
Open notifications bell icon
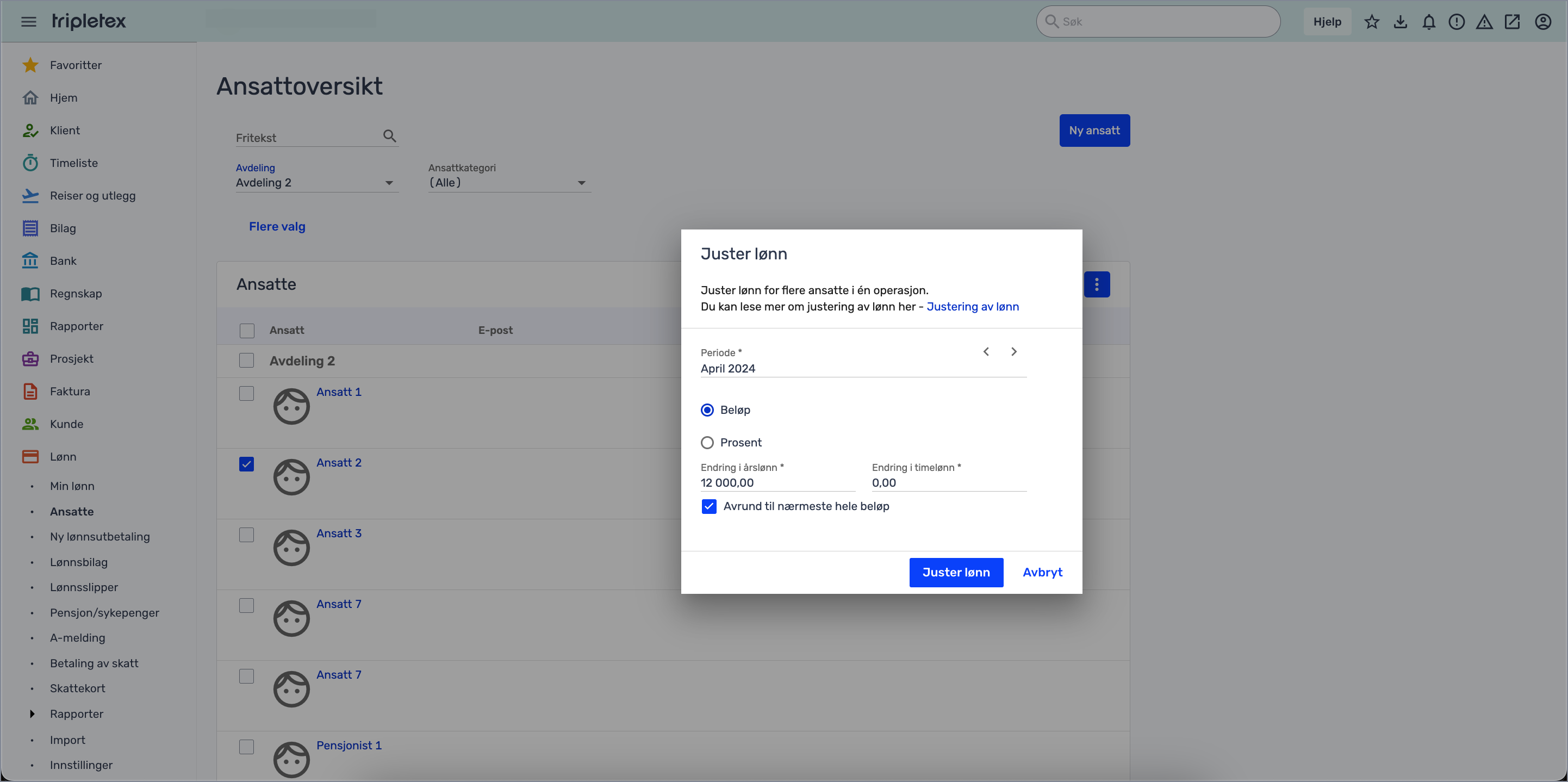[x=1429, y=22]
